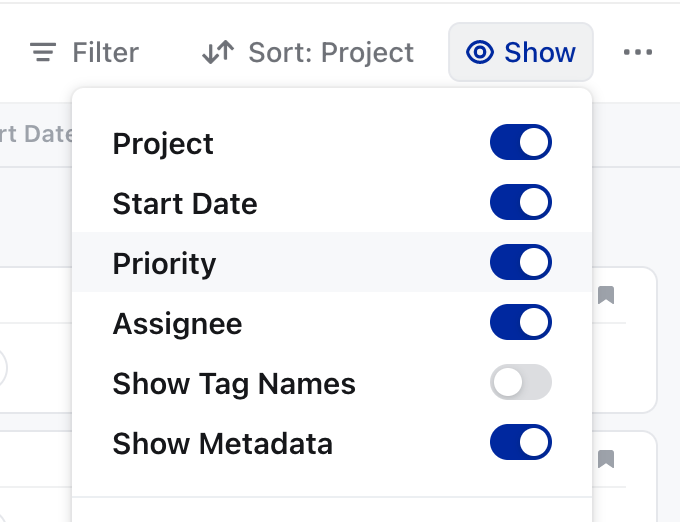Click the sort arrows icon
This screenshot has width=680, height=522.
coord(218,52)
